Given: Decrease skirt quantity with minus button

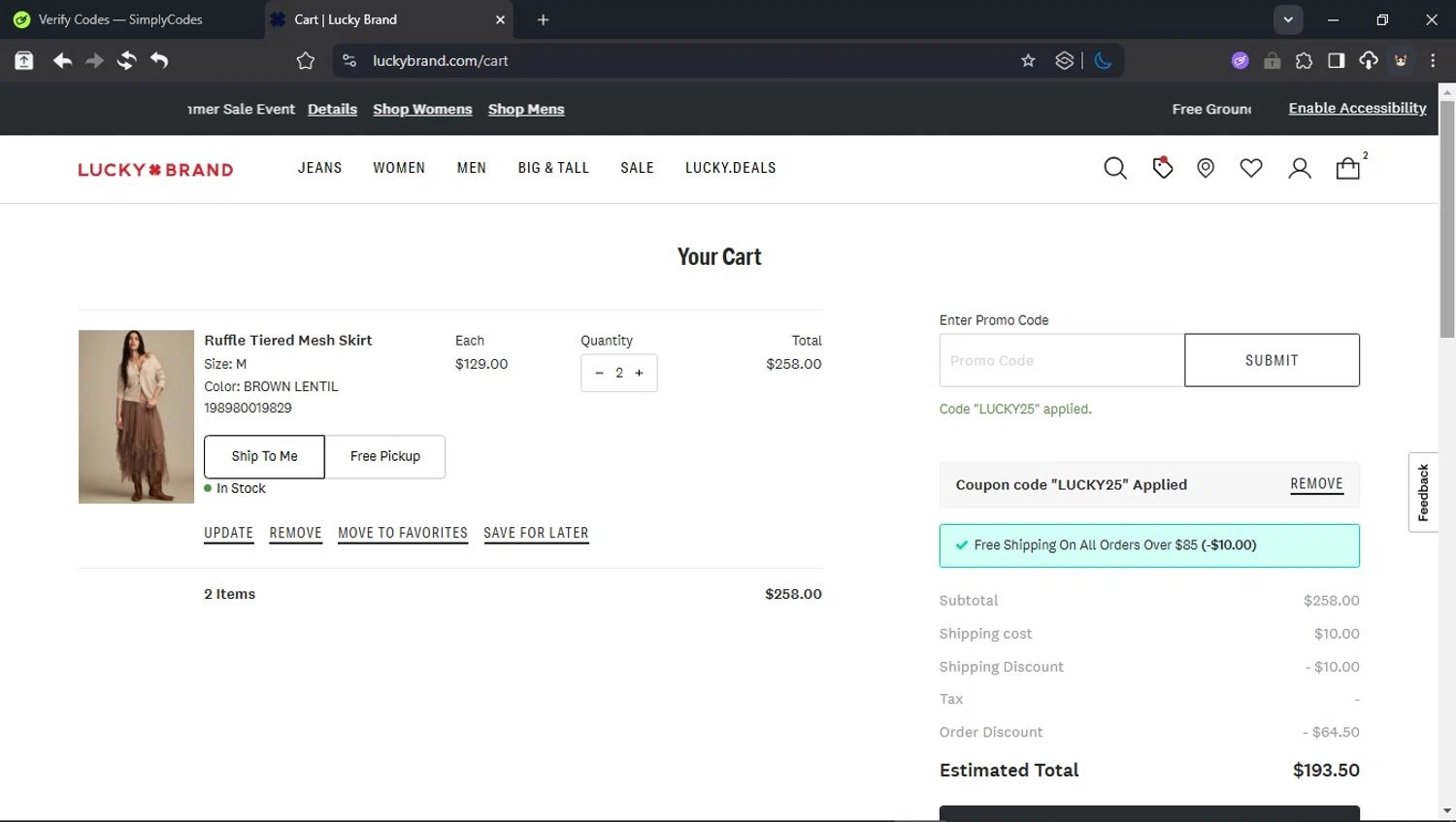Looking at the screenshot, I should 599,373.
